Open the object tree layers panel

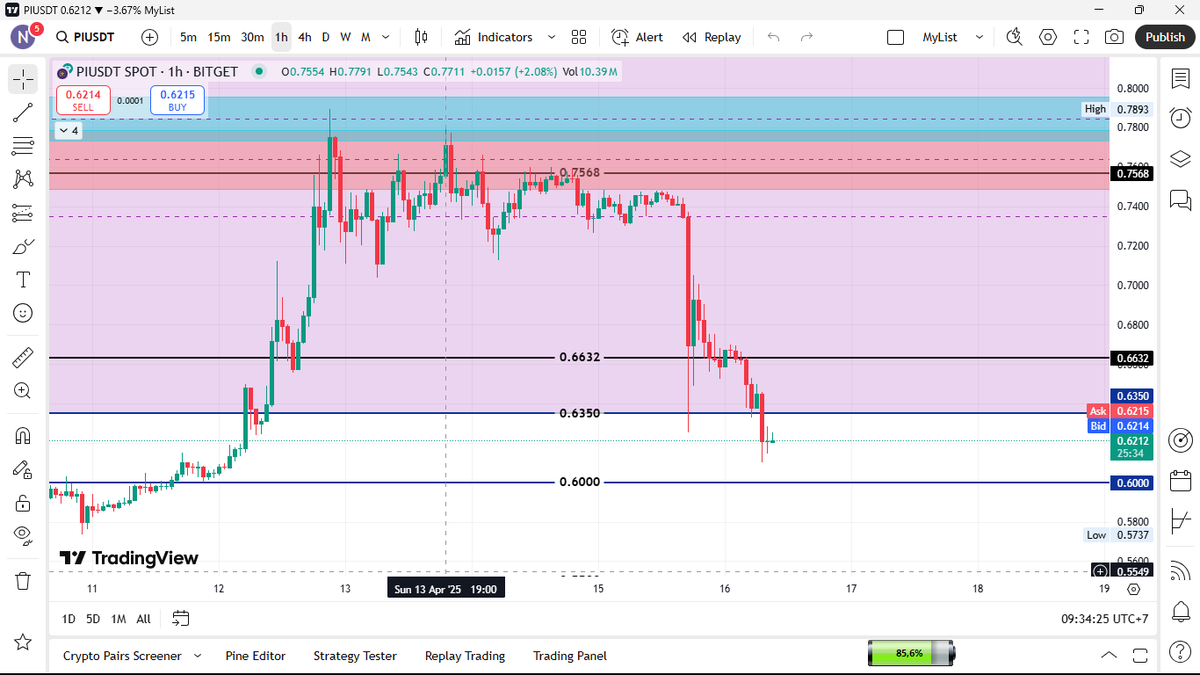(x=1179, y=158)
